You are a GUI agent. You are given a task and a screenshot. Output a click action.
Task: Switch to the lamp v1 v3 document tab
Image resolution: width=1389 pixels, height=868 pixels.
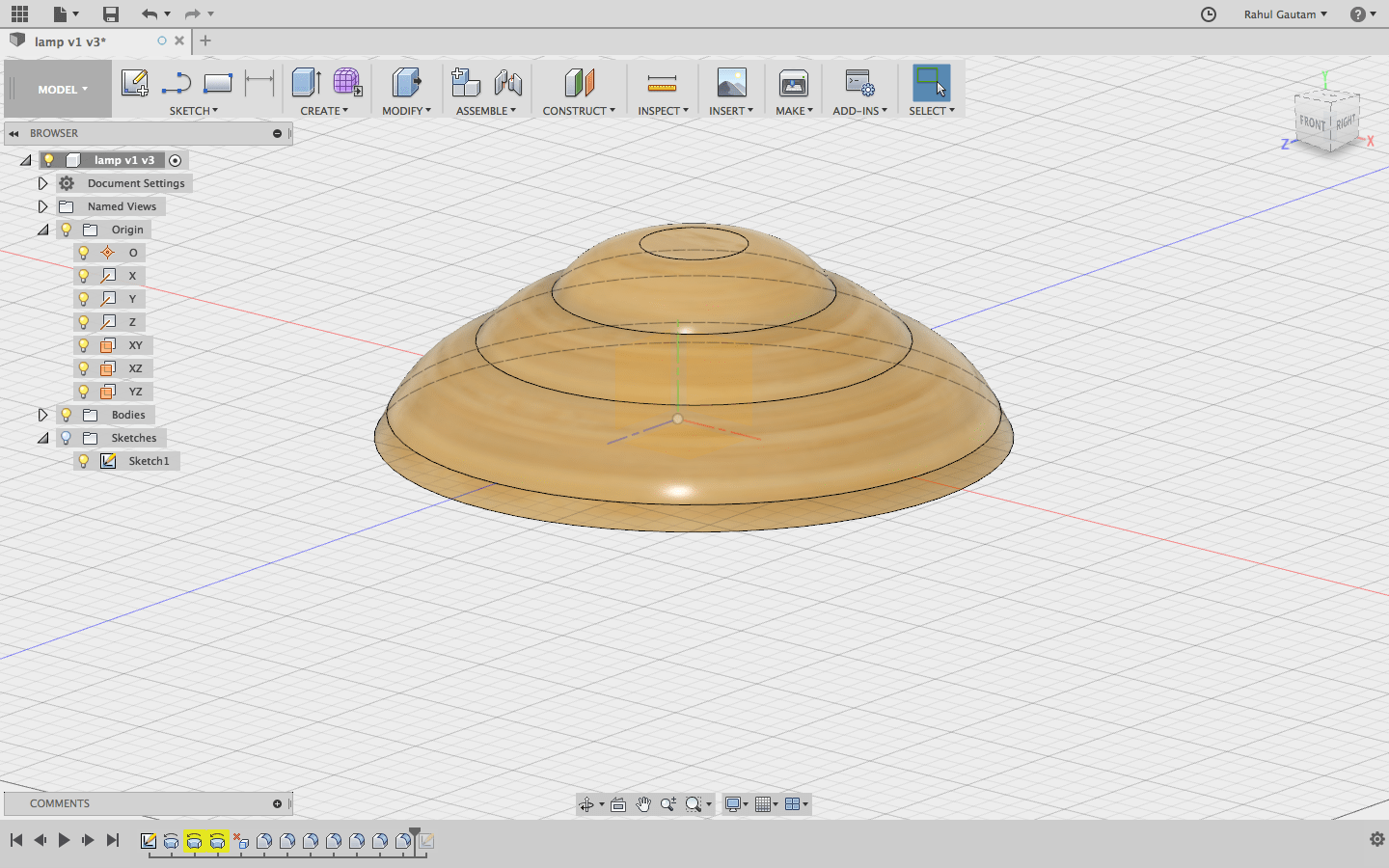[x=70, y=41]
